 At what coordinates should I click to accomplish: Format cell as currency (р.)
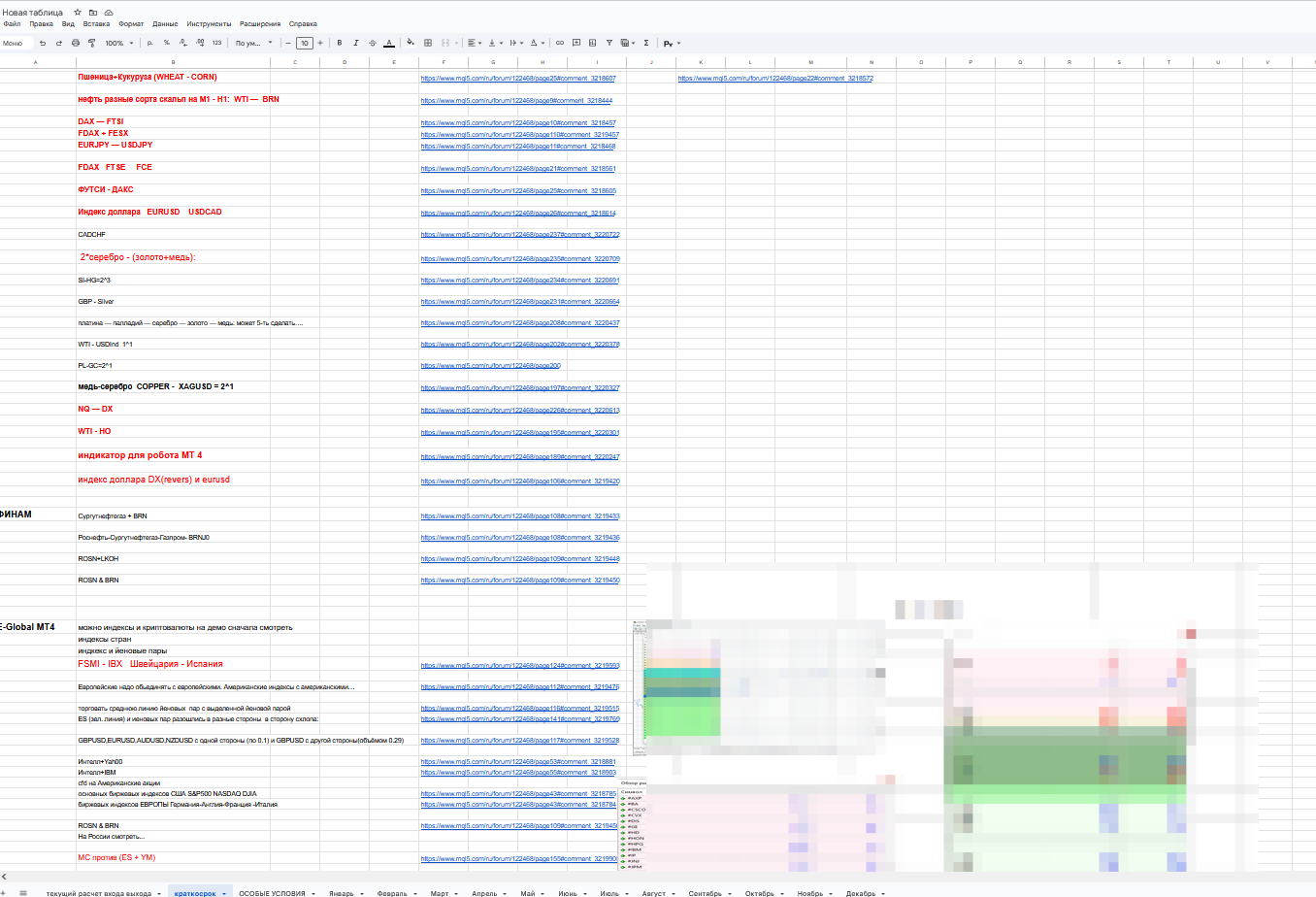[x=149, y=43]
